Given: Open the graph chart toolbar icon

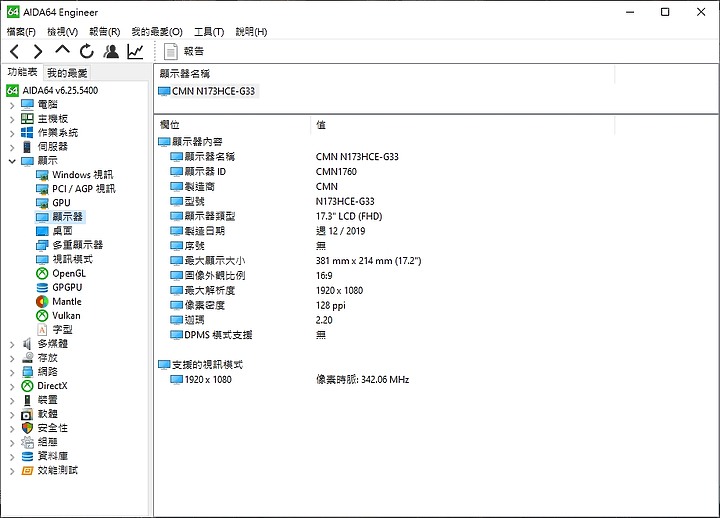Looking at the screenshot, I should click(x=135, y=51).
